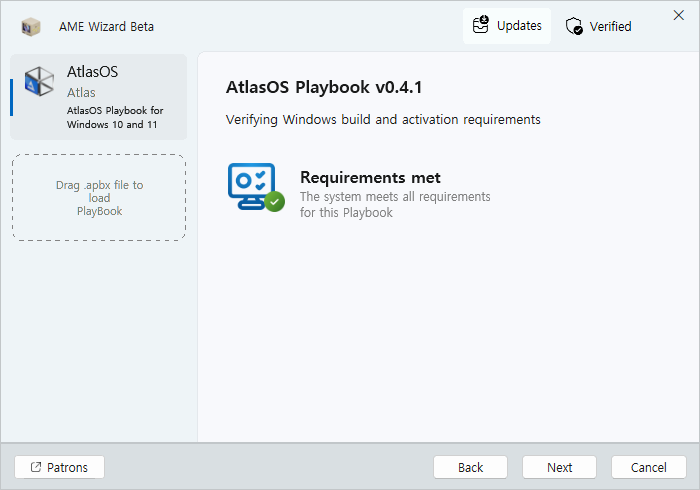Click the Requirements met heading
This screenshot has height=490, width=700.
(370, 178)
